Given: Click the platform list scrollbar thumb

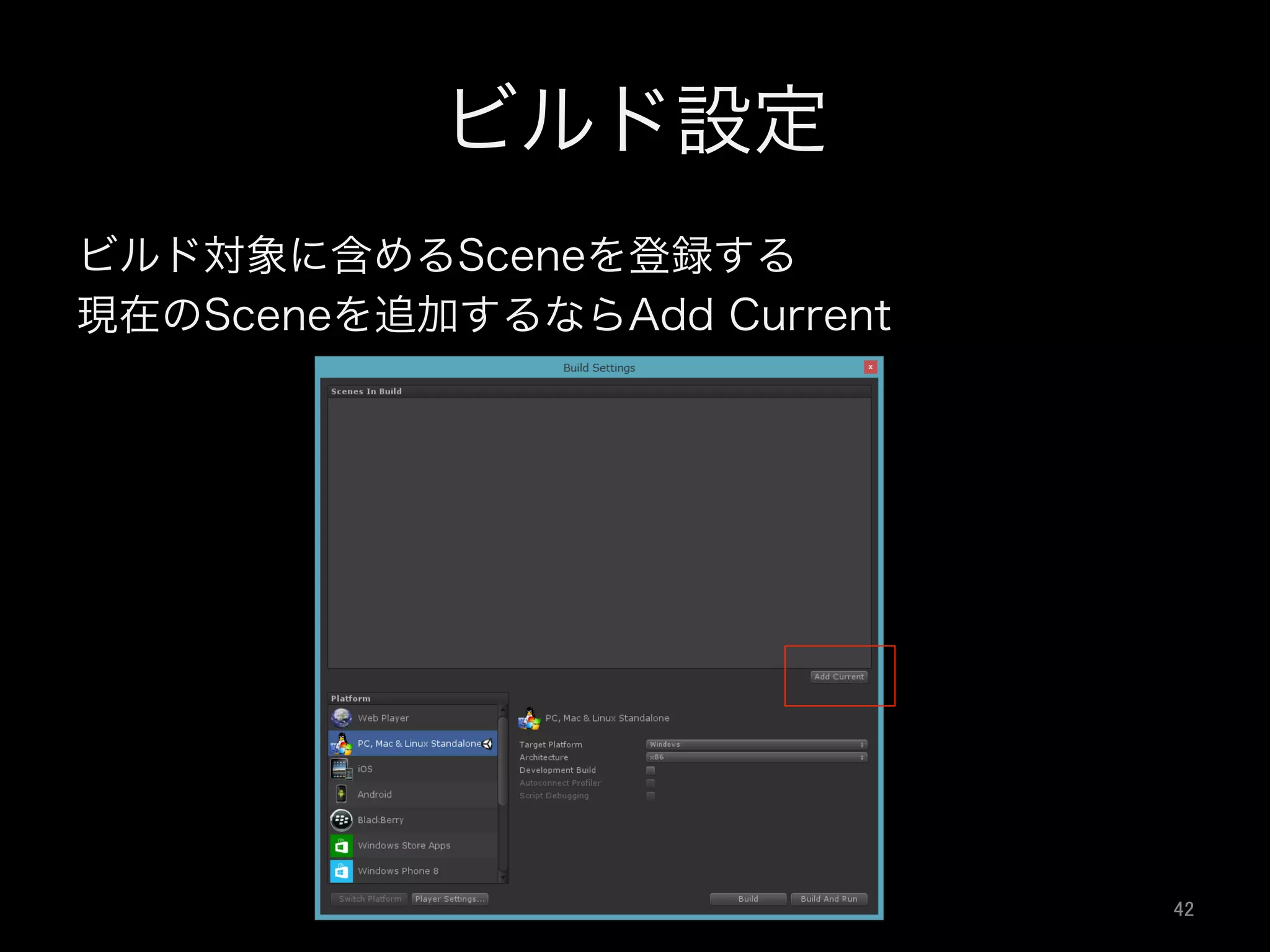Looking at the screenshot, I should (x=503, y=761).
